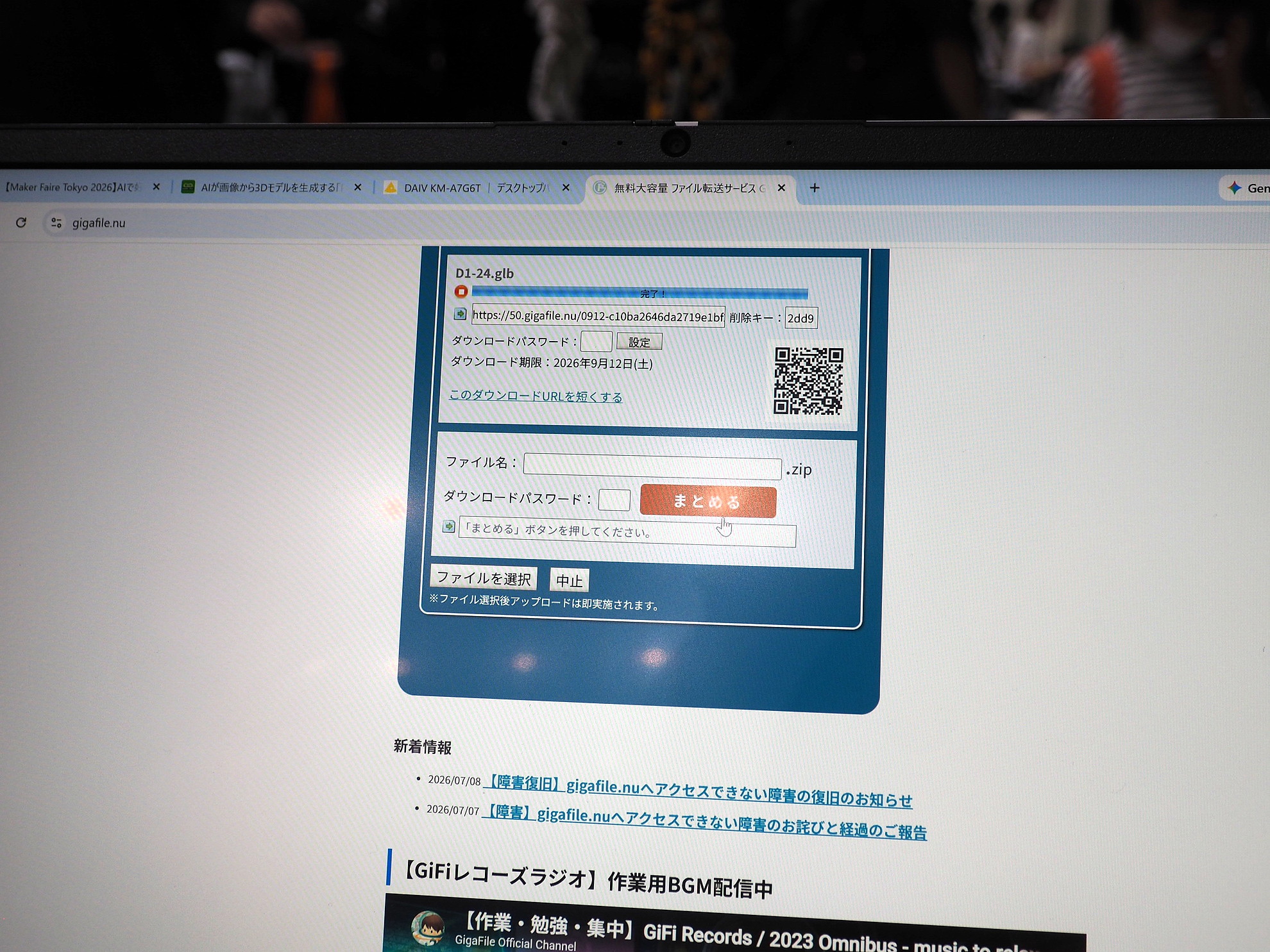Click the ファイル名 zip name field
1270x952 pixels.
[x=652, y=467]
